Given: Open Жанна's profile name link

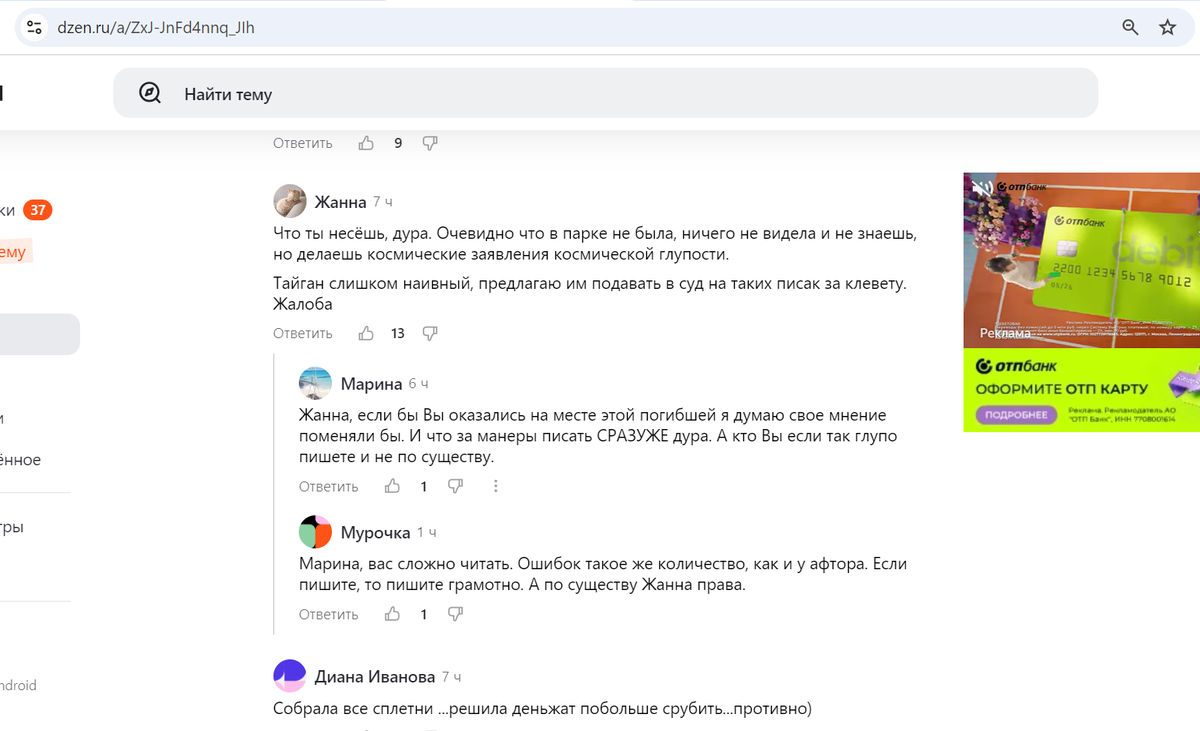Looking at the screenshot, I should coord(340,202).
